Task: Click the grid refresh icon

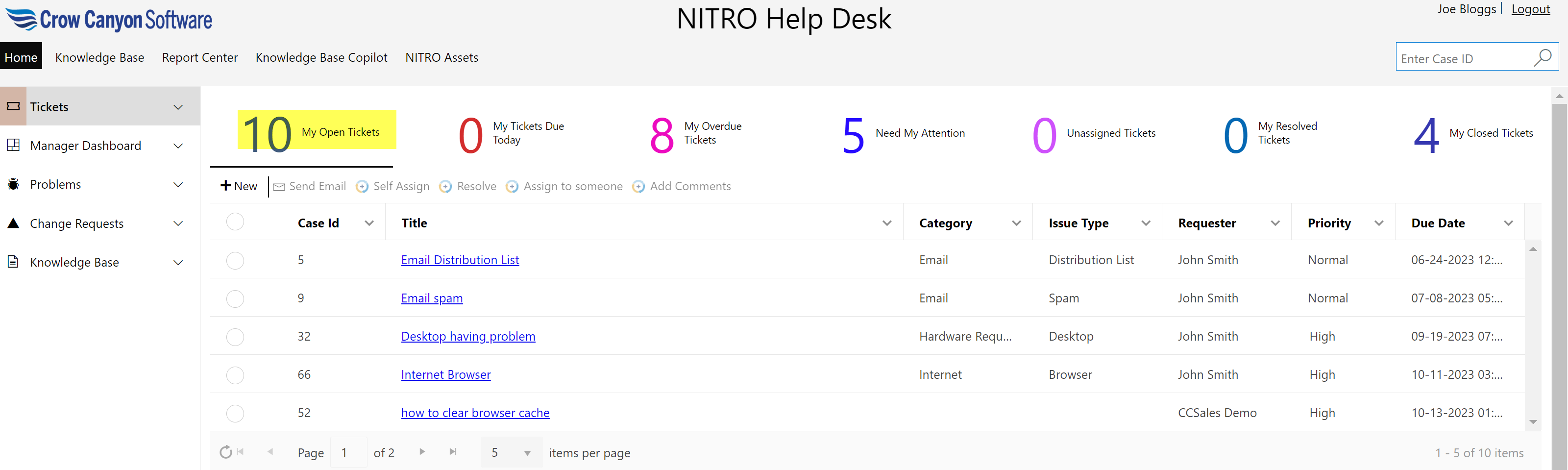Action: pos(226,452)
